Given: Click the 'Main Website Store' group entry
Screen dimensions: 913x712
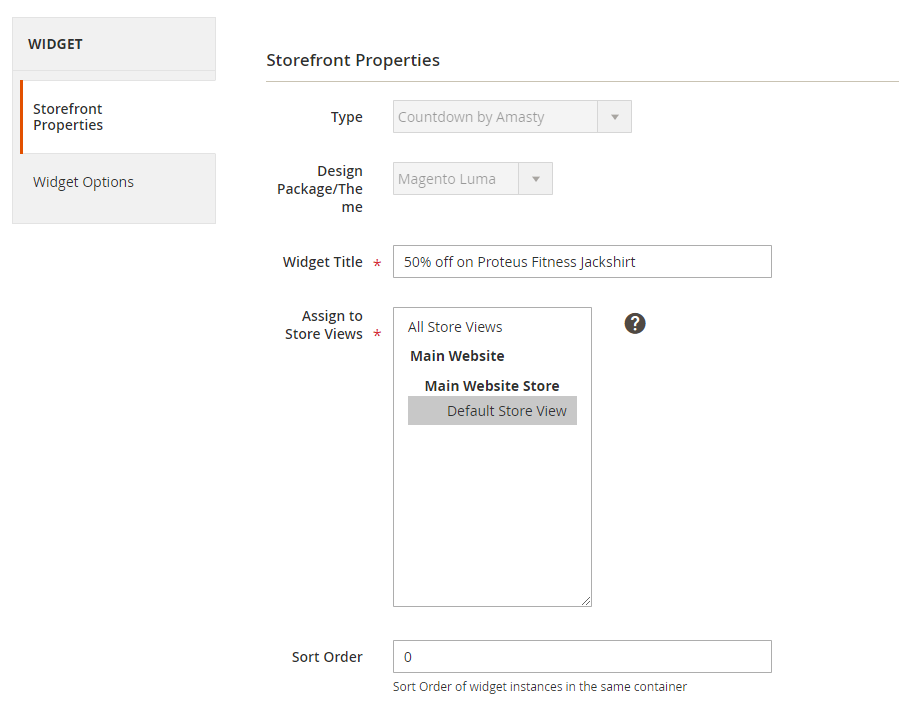Looking at the screenshot, I should [x=491, y=386].
